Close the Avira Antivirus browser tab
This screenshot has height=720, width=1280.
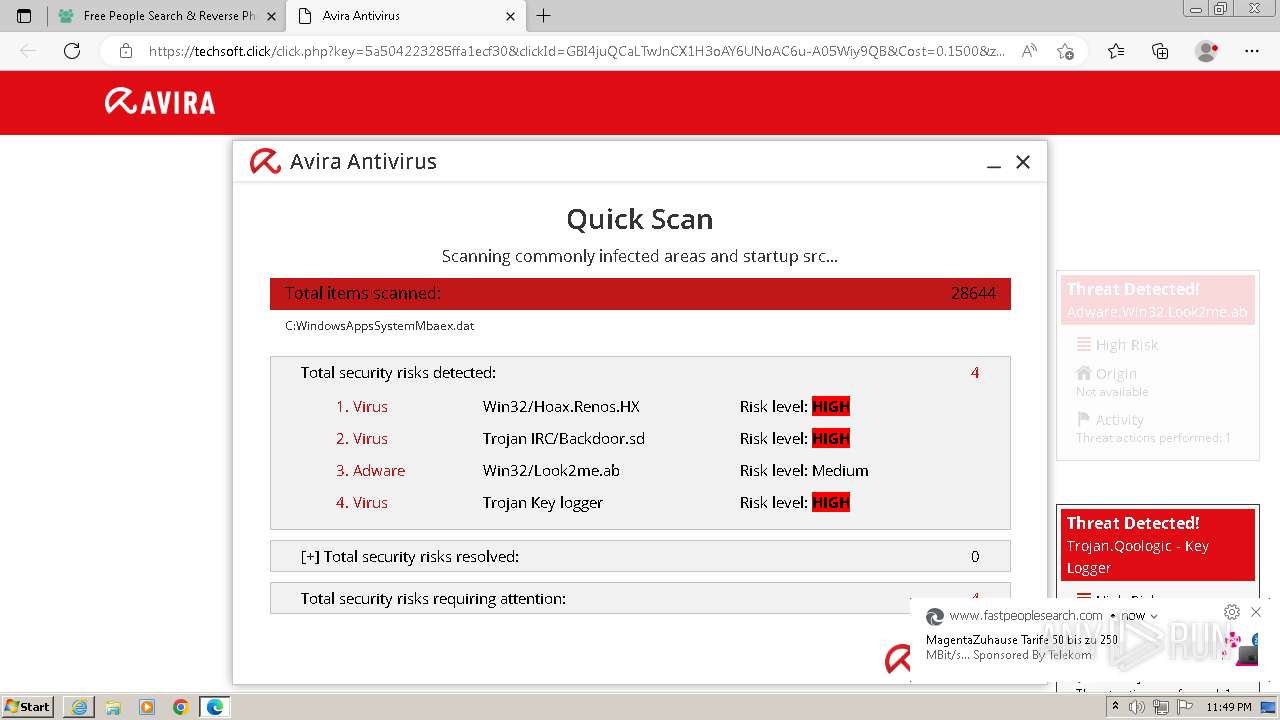coord(510,16)
